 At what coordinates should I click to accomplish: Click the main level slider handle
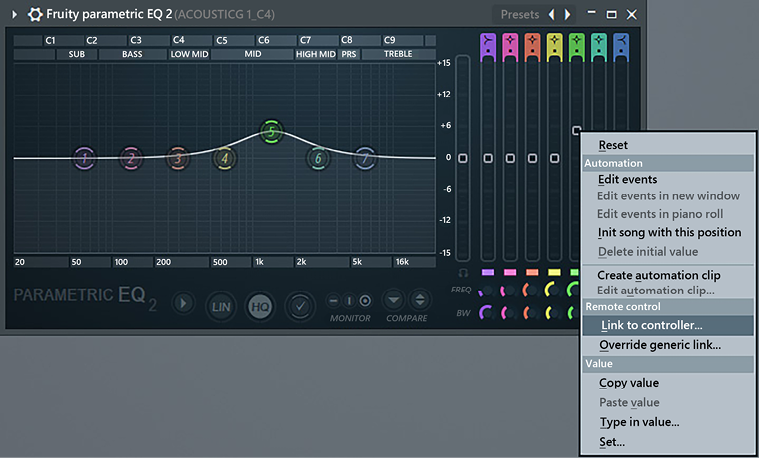[463, 158]
